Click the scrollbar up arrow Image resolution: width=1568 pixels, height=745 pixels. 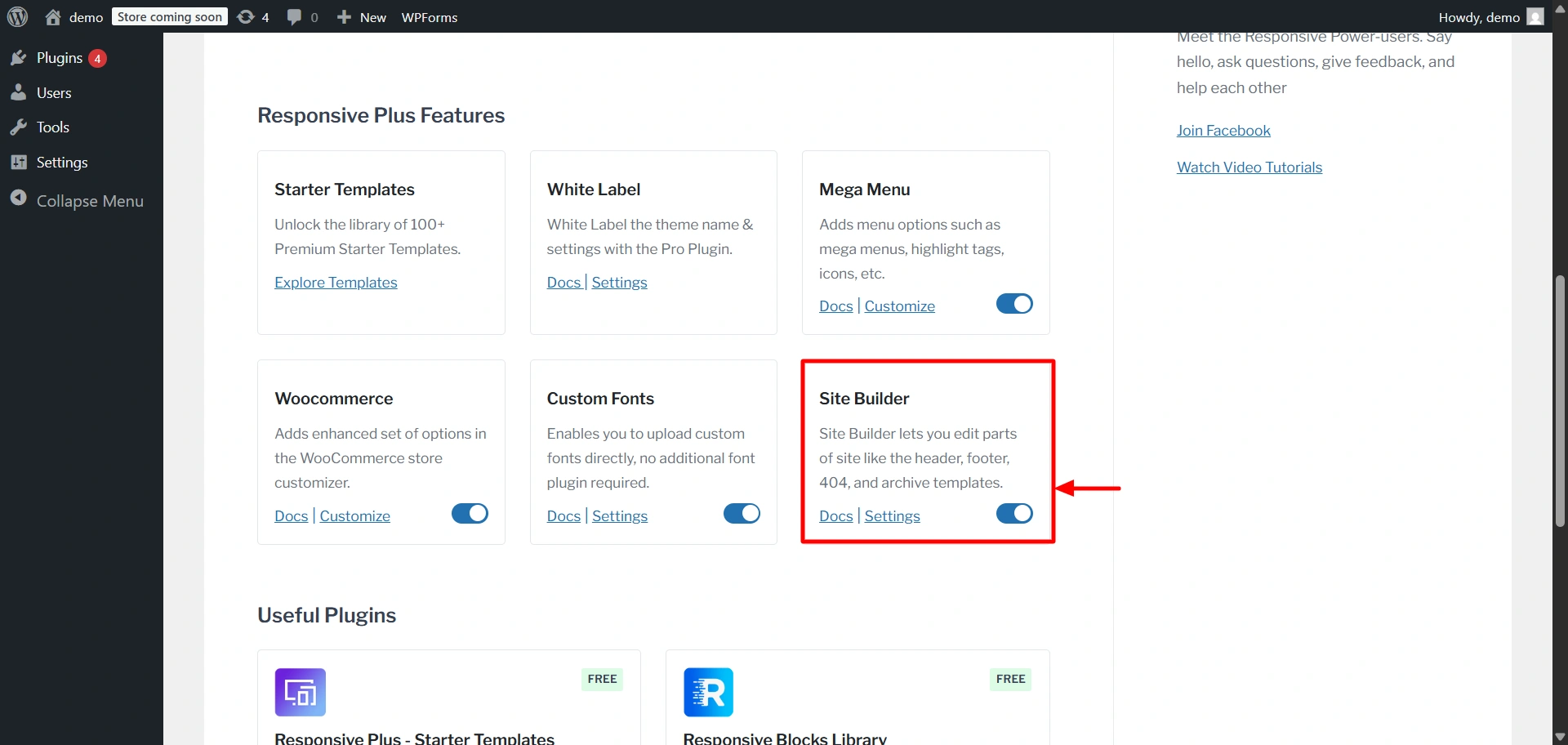pyautogui.click(x=1560, y=8)
